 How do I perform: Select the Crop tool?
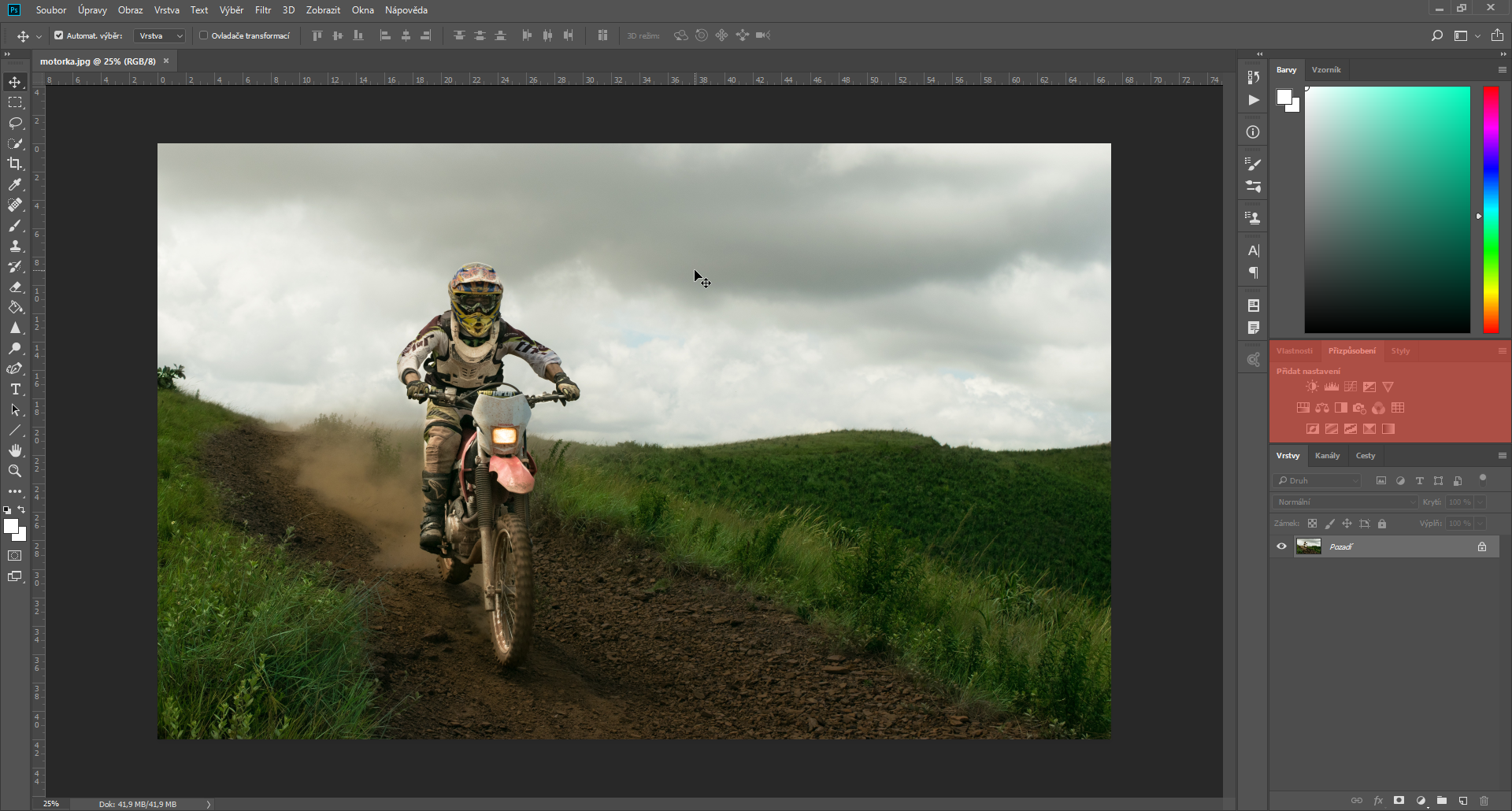(x=15, y=164)
